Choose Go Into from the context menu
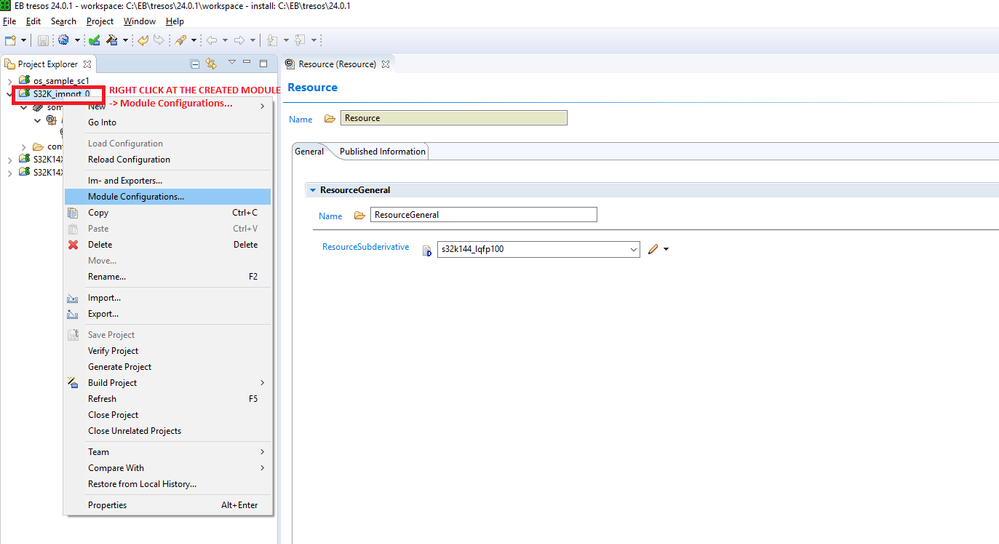This screenshot has height=544, width=999. tap(168, 122)
